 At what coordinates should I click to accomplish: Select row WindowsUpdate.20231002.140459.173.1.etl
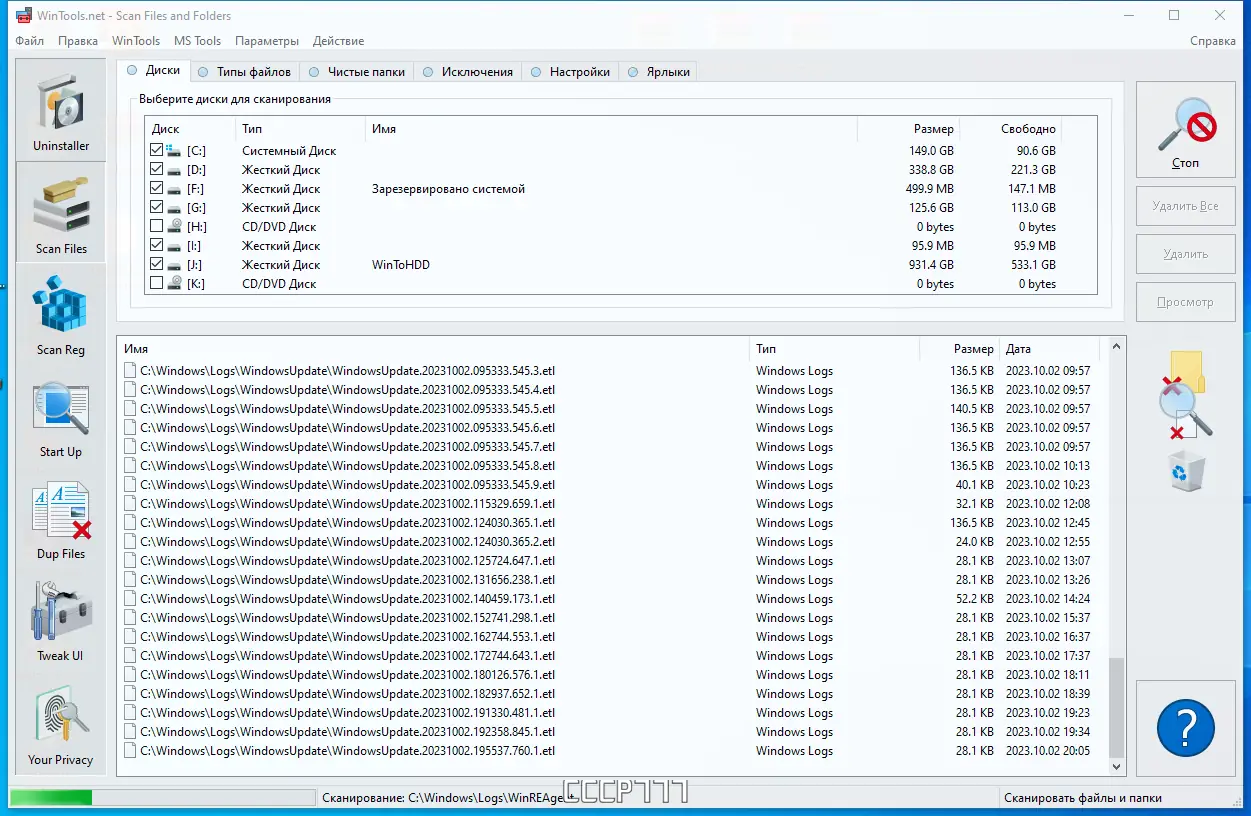(x=612, y=599)
